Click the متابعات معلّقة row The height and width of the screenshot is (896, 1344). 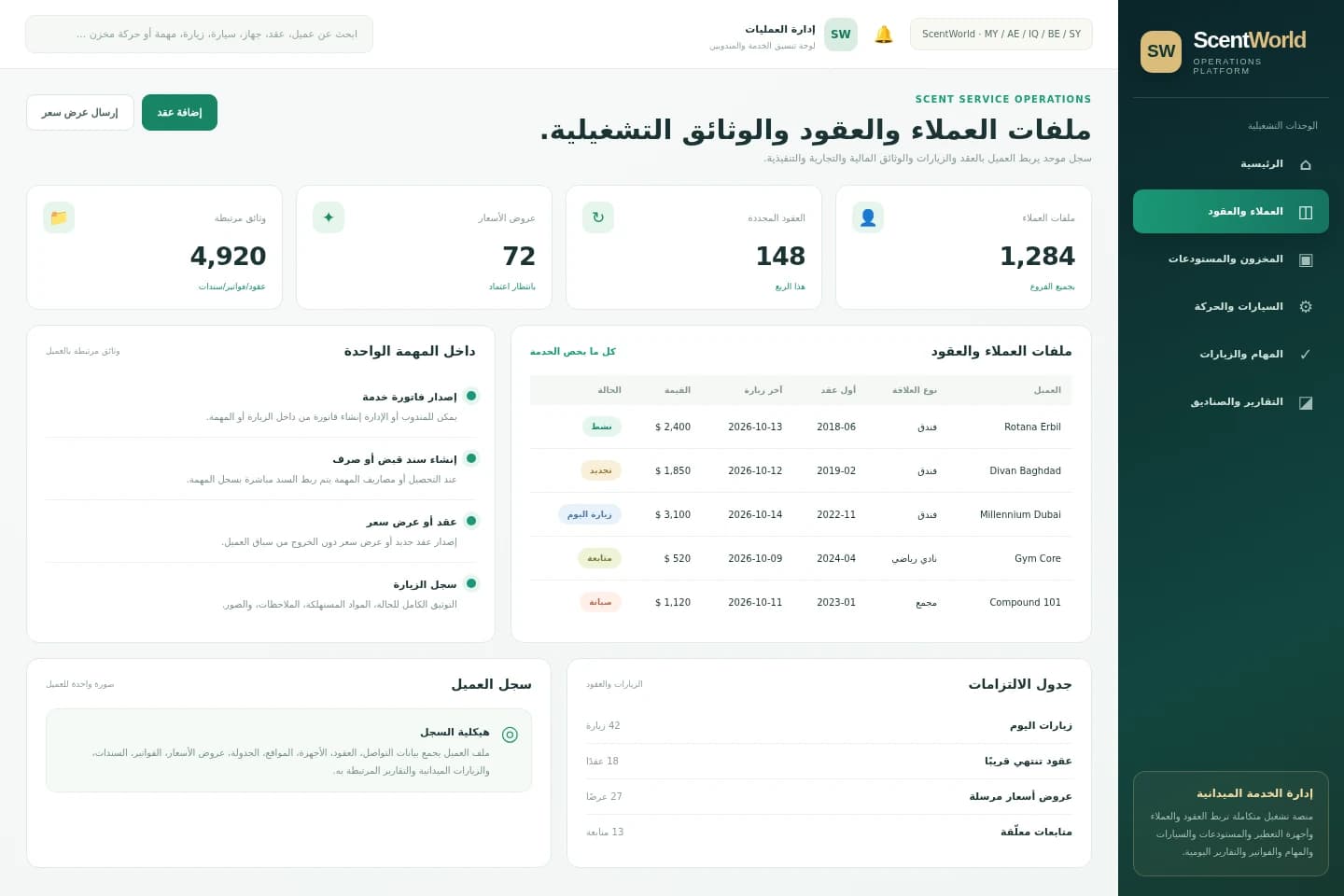coord(829,832)
